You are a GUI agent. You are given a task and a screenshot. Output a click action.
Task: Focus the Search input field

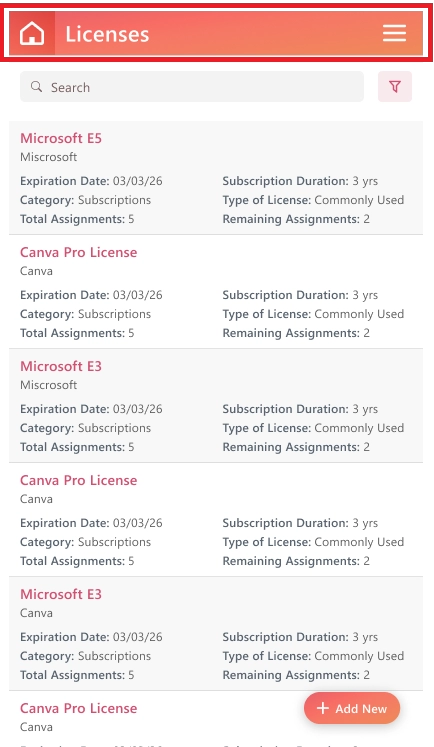[x=192, y=87]
